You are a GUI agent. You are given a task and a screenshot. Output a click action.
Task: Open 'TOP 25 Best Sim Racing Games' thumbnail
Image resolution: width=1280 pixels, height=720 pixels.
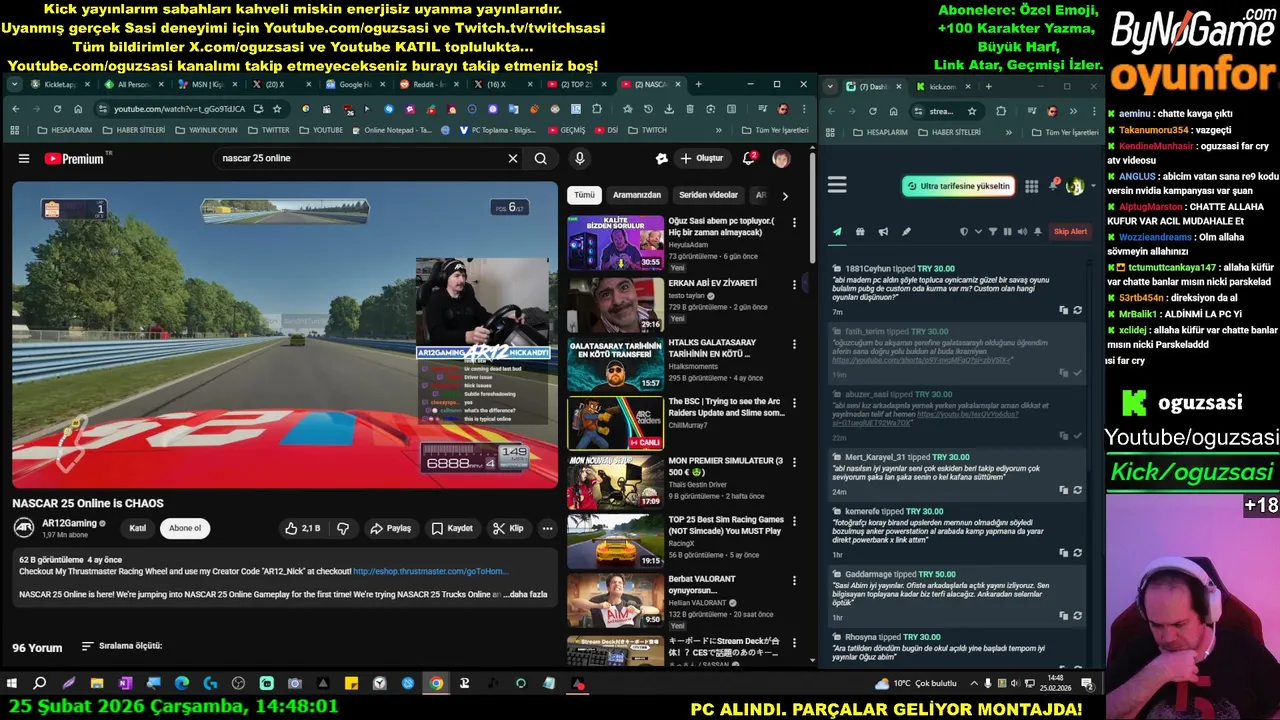[x=615, y=541]
